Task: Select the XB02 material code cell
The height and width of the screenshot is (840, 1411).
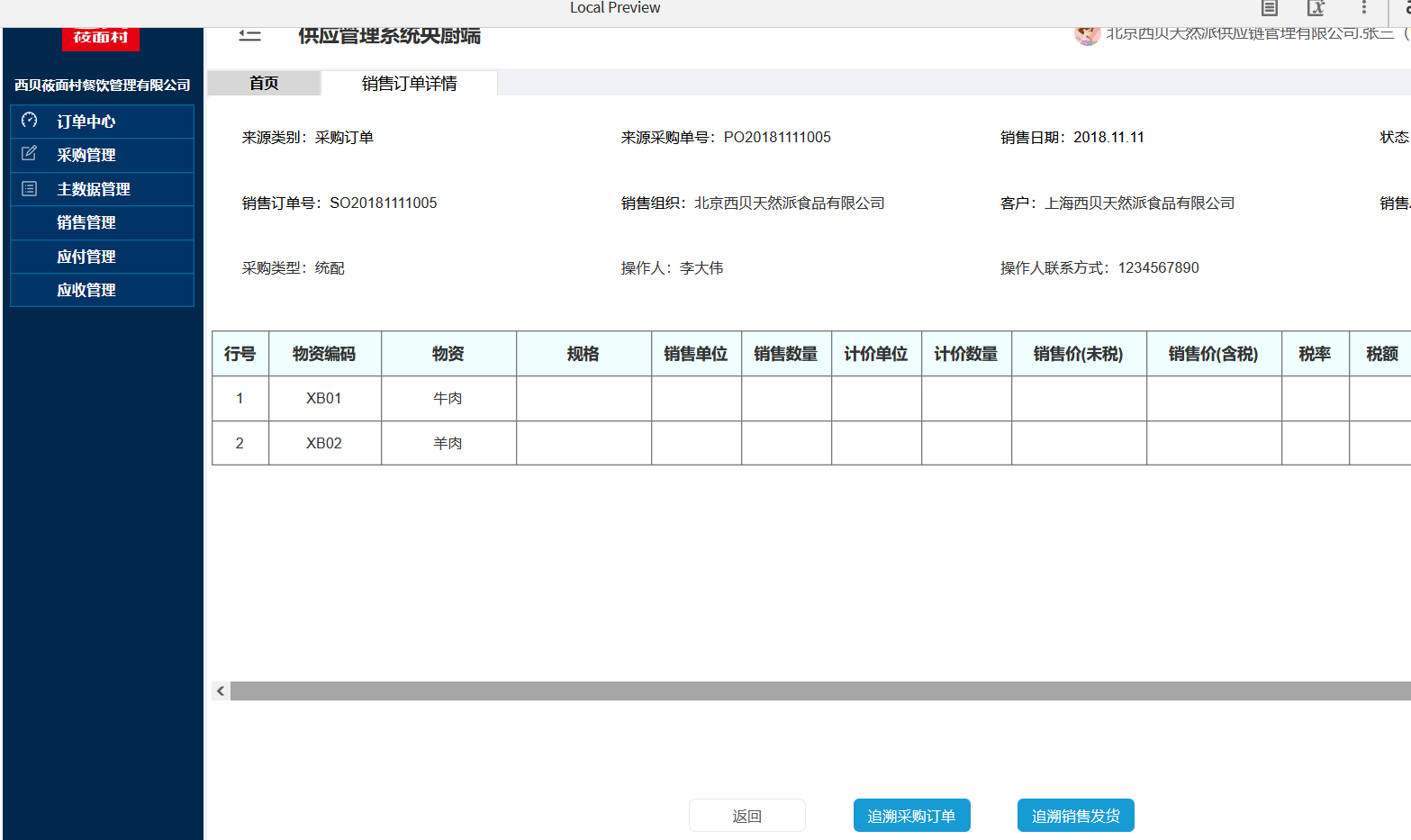Action: coord(324,443)
